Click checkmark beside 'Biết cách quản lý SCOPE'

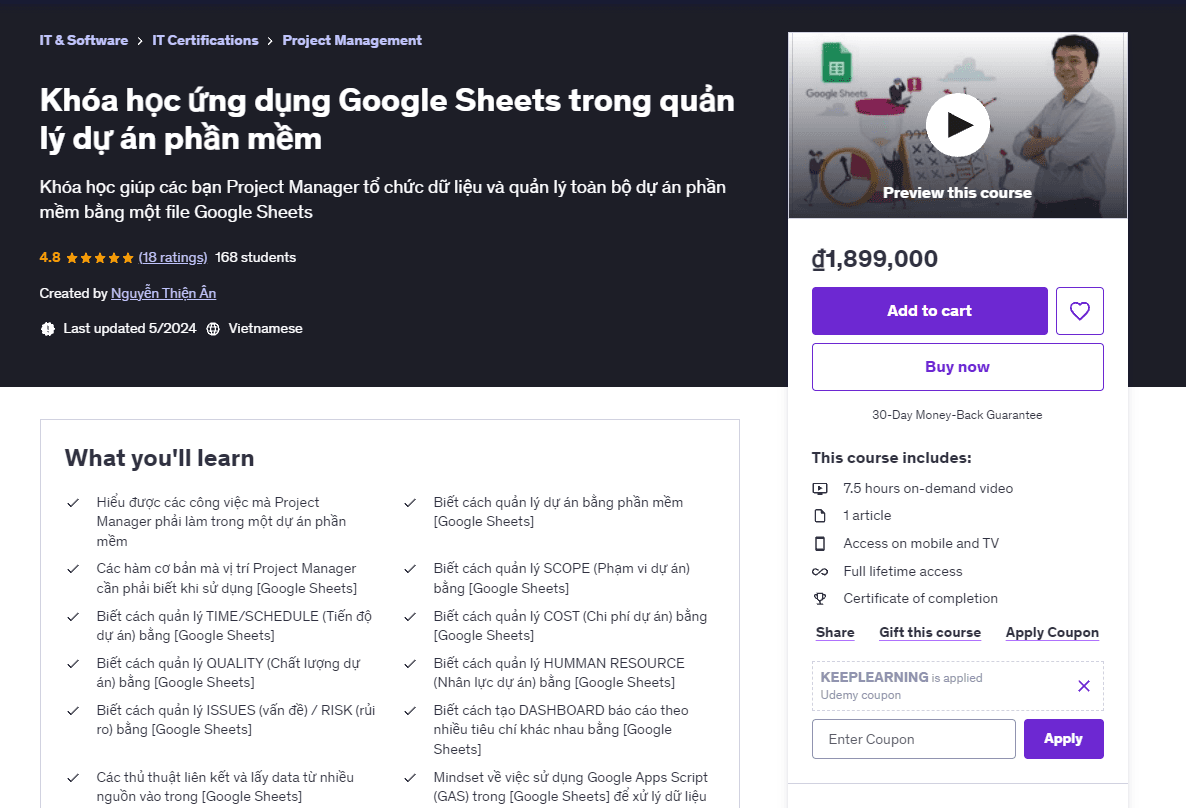pyautogui.click(x=410, y=569)
